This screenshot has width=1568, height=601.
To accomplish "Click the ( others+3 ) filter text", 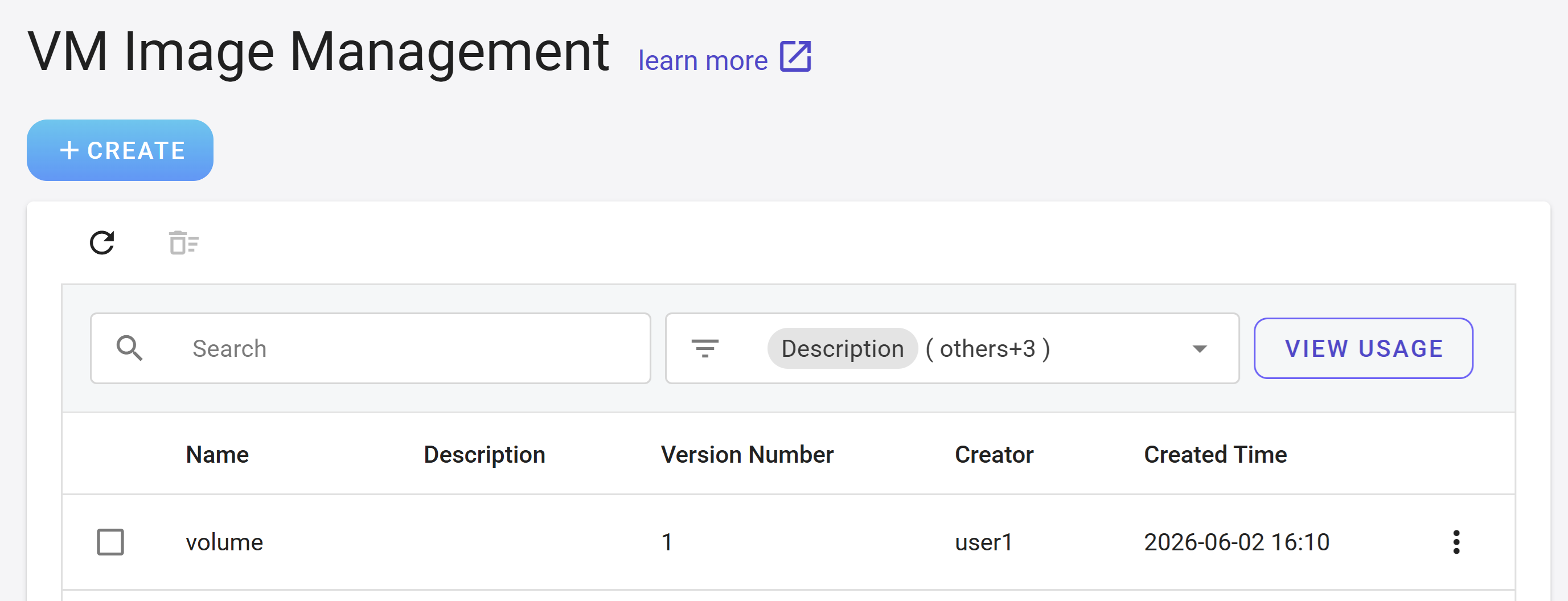I will pyautogui.click(x=987, y=348).
